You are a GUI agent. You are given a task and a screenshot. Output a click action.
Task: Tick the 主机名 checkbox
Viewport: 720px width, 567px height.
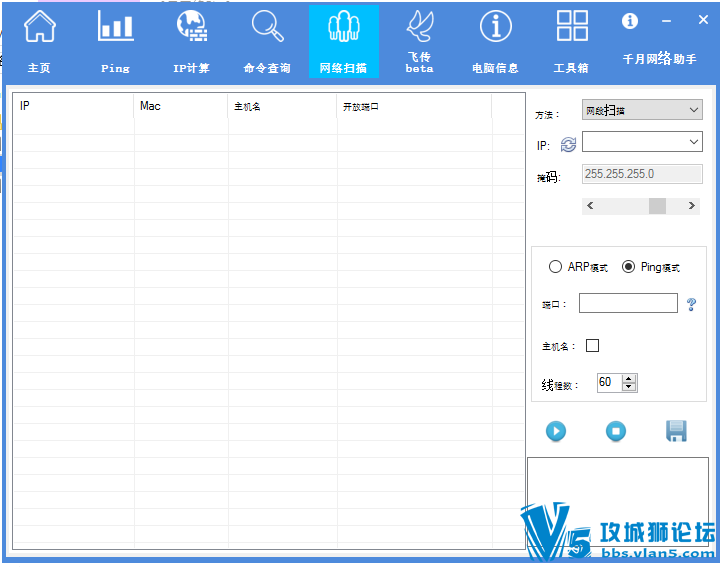coord(592,345)
